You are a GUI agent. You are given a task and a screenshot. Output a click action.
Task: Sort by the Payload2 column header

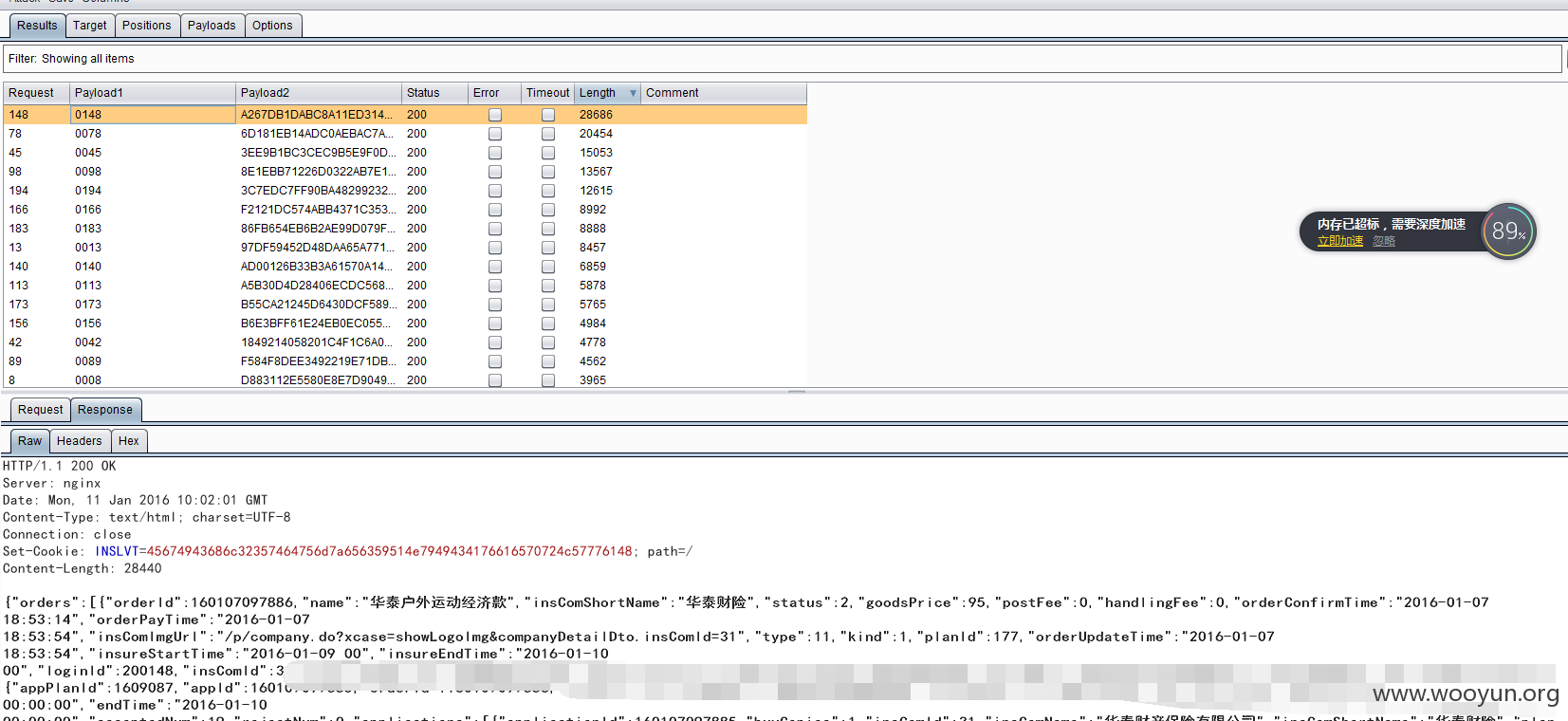tap(319, 93)
